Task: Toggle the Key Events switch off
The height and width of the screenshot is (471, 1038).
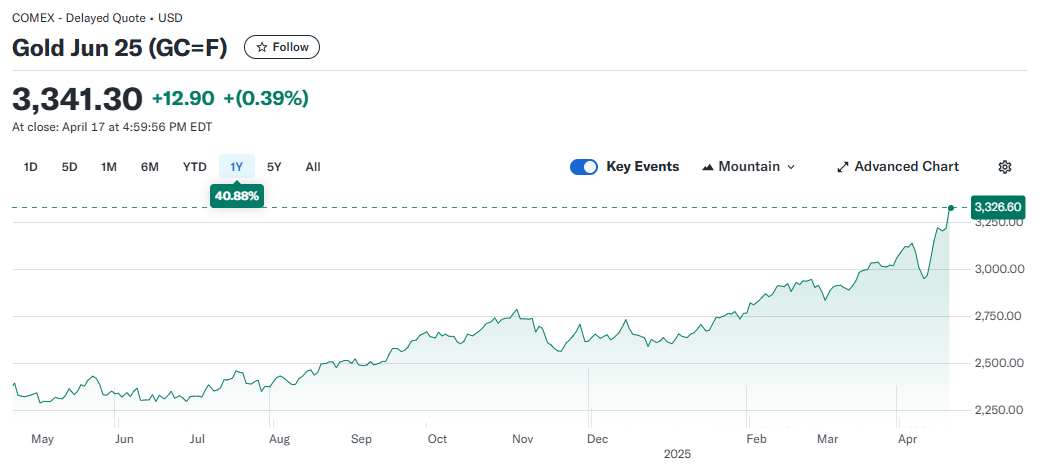Action: coord(584,167)
